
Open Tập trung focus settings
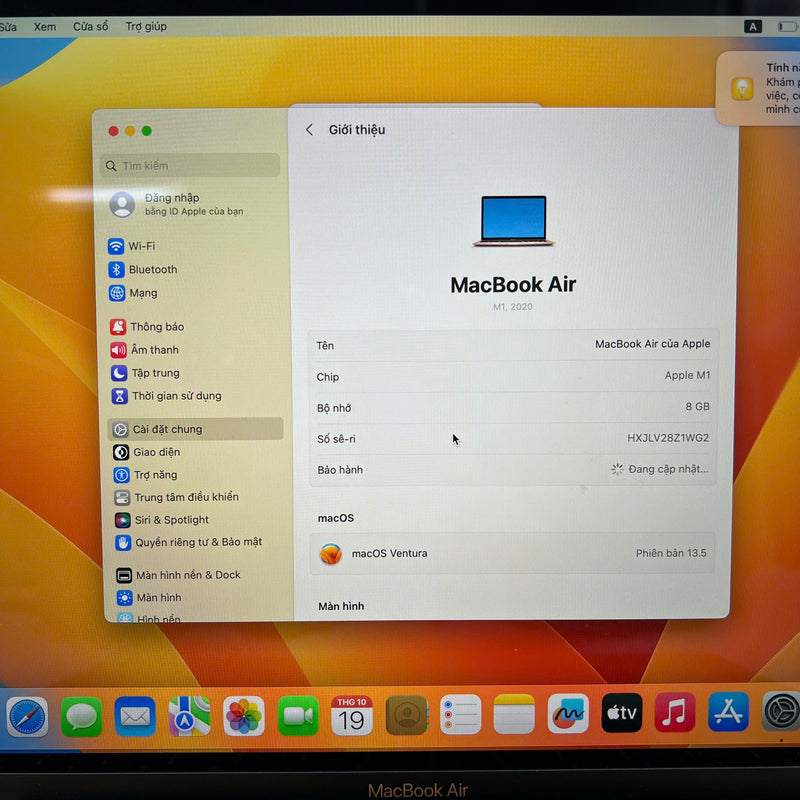click(x=155, y=373)
